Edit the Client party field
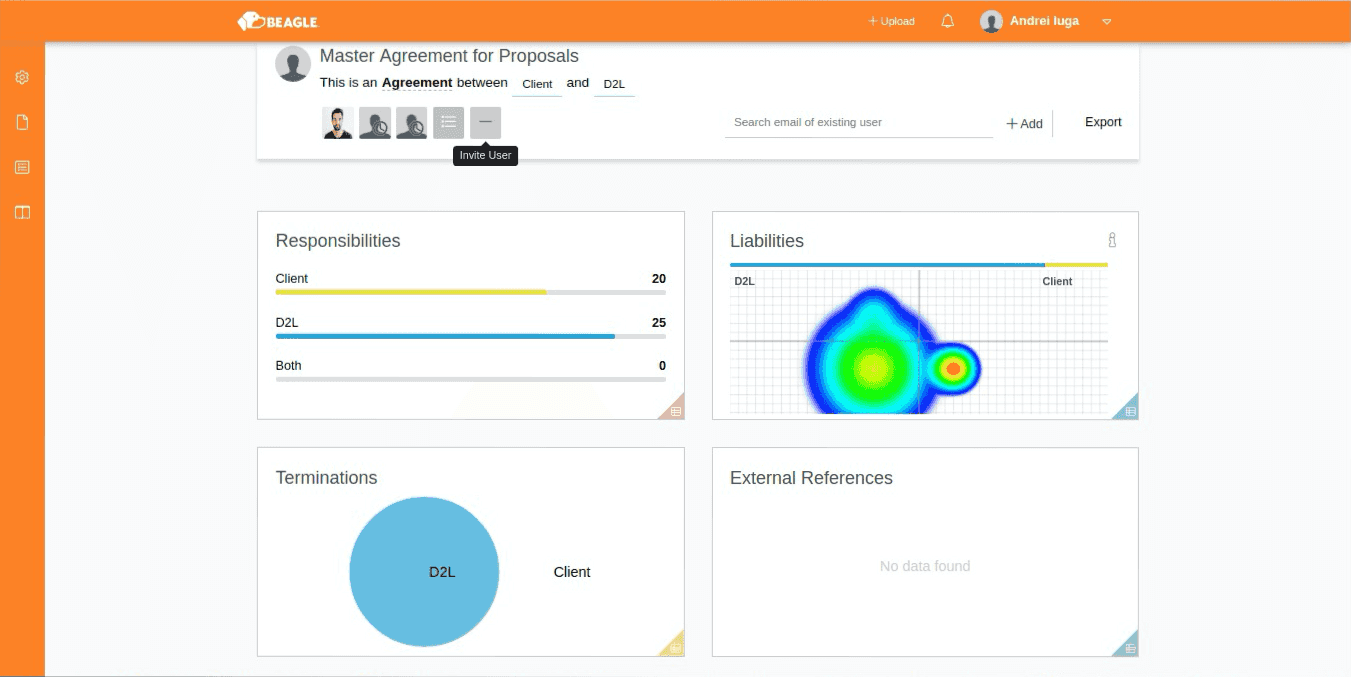Image resolution: width=1351 pixels, height=677 pixels. (537, 84)
